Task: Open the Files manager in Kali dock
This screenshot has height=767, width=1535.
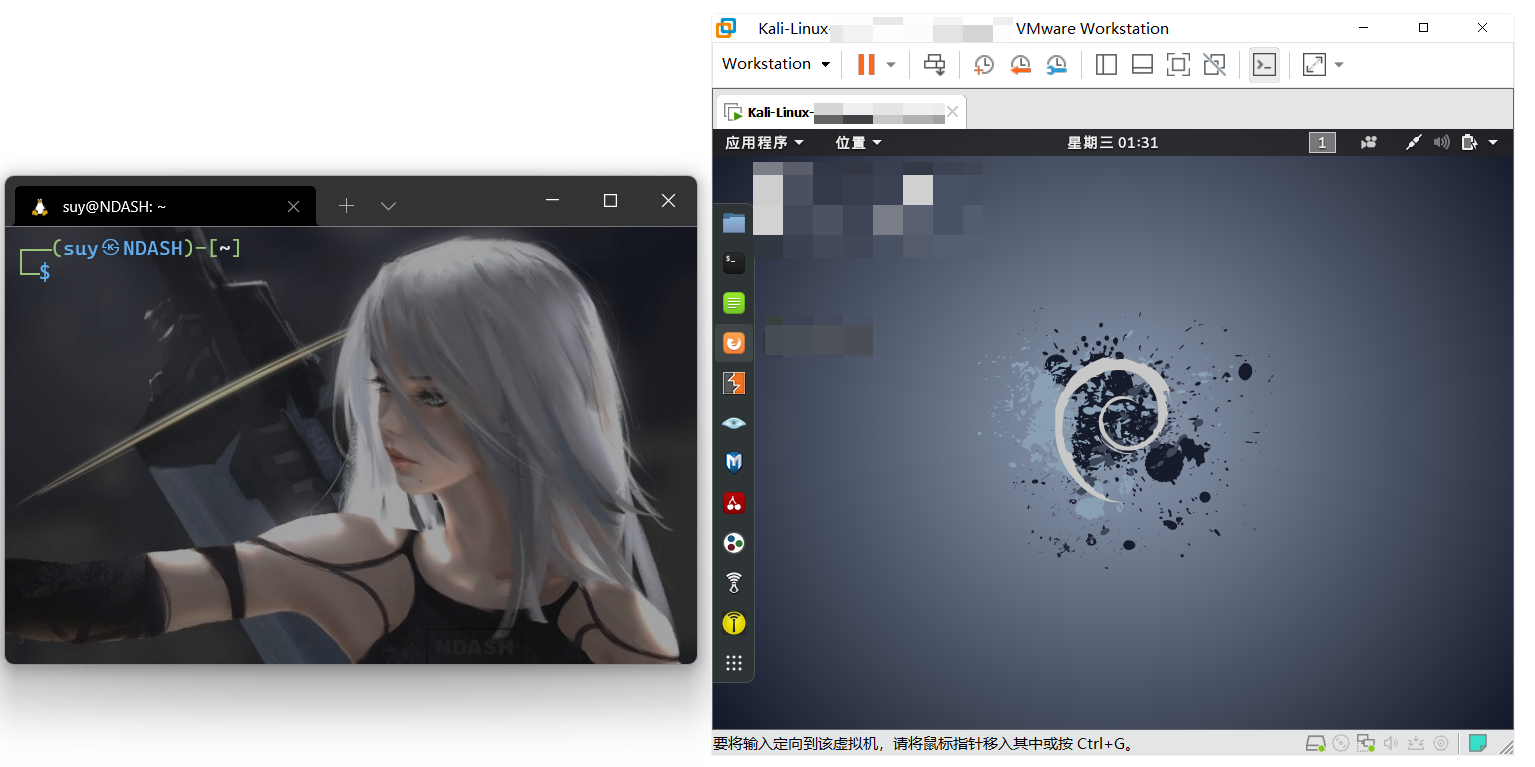Action: click(x=734, y=223)
